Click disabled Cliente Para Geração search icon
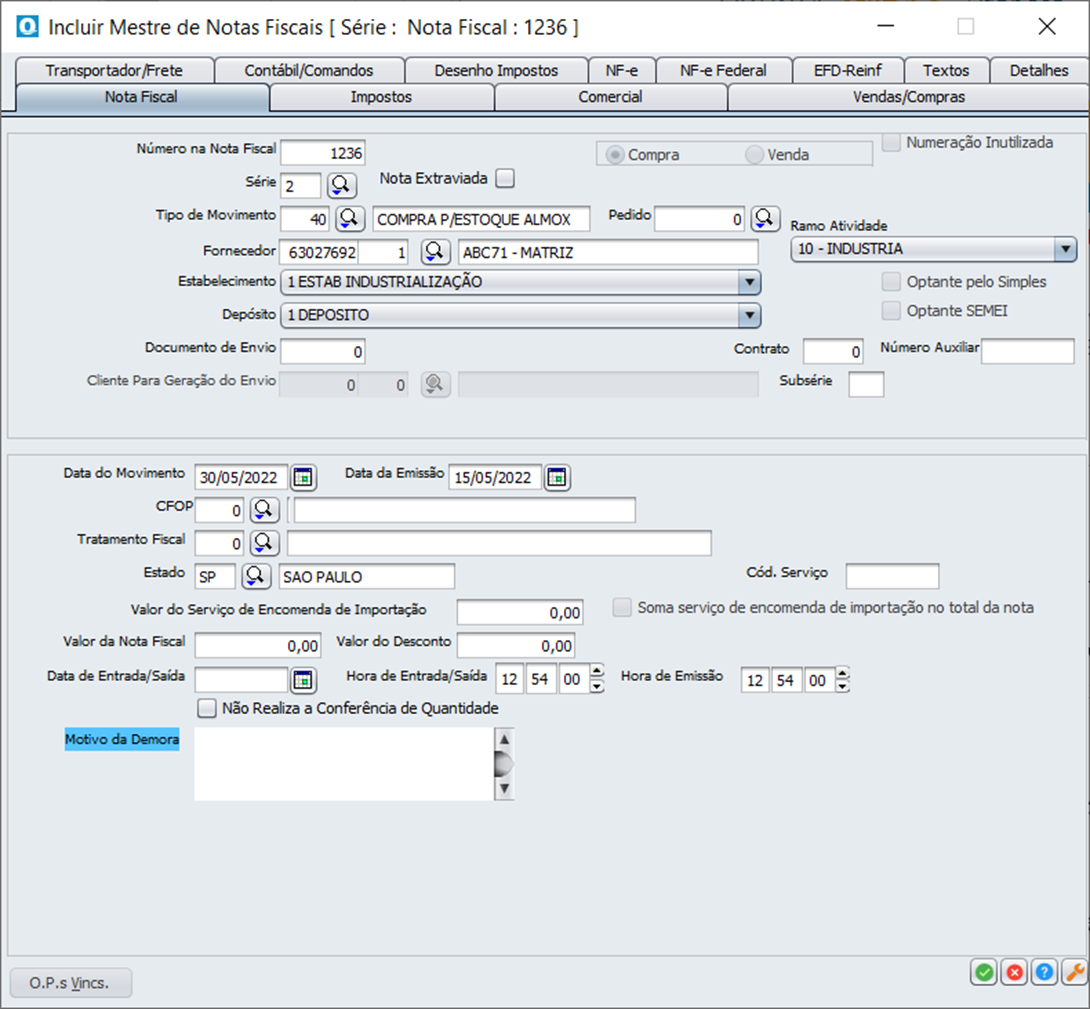The width and height of the screenshot is (1090, 1009). coord(435,384)
